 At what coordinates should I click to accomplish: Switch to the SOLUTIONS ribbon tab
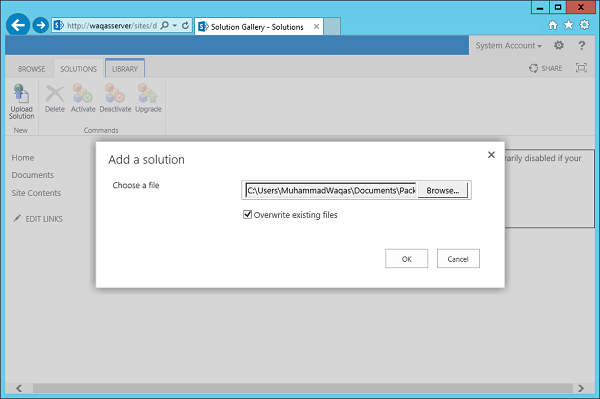[x=78, y=69]
